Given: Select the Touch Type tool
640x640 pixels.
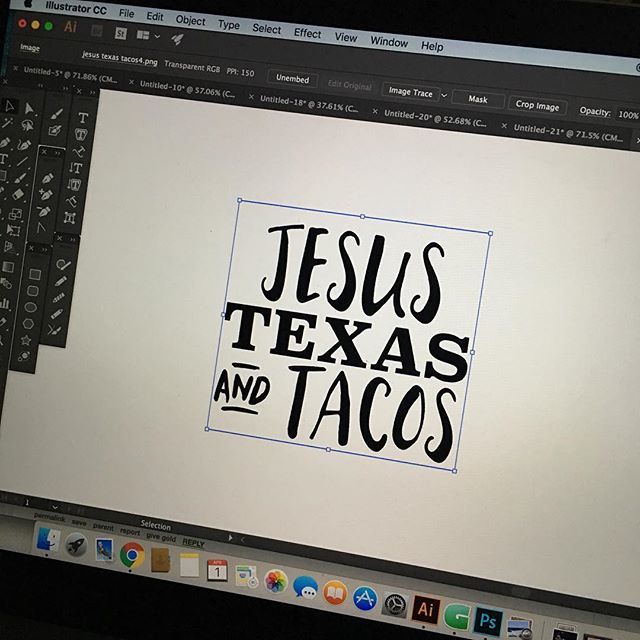Looking at the screenshot, I should (x=70, y=218).
